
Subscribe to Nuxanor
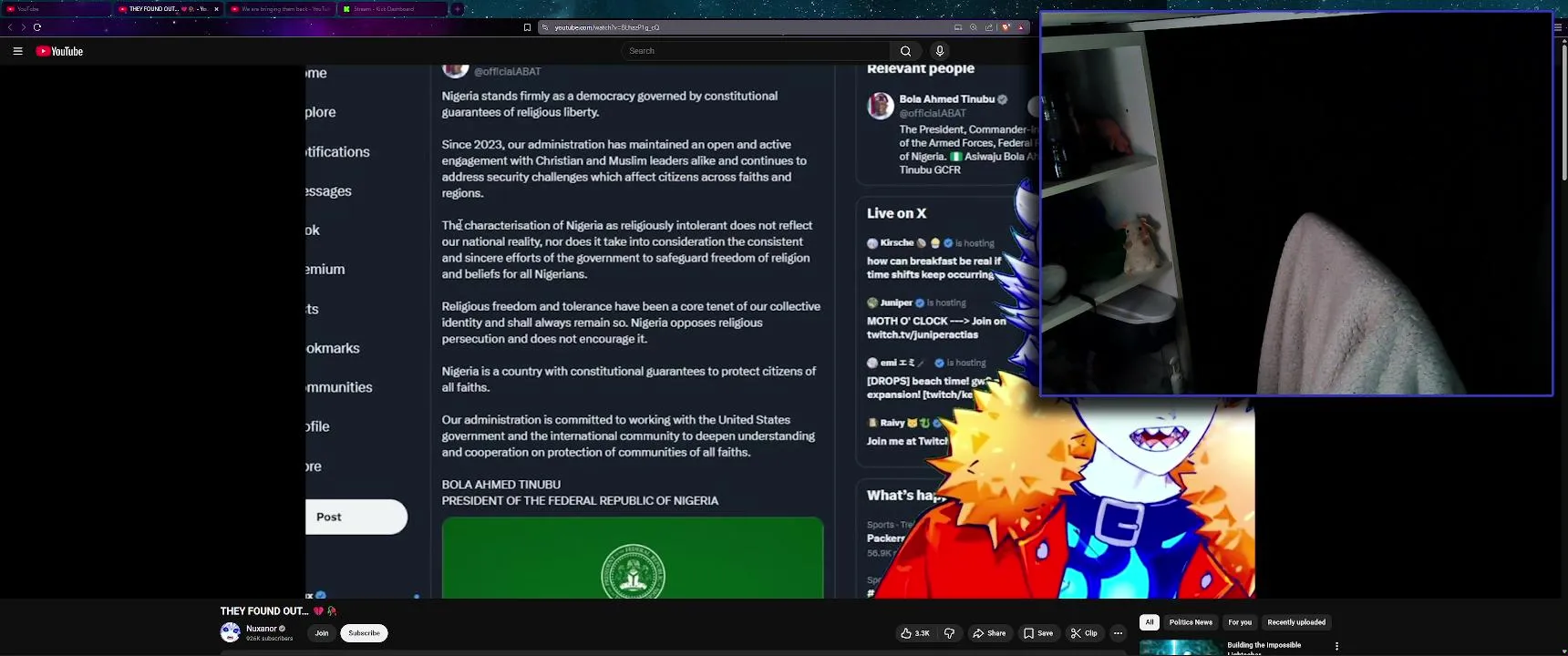pyautogui.click(x=364, y=633)
